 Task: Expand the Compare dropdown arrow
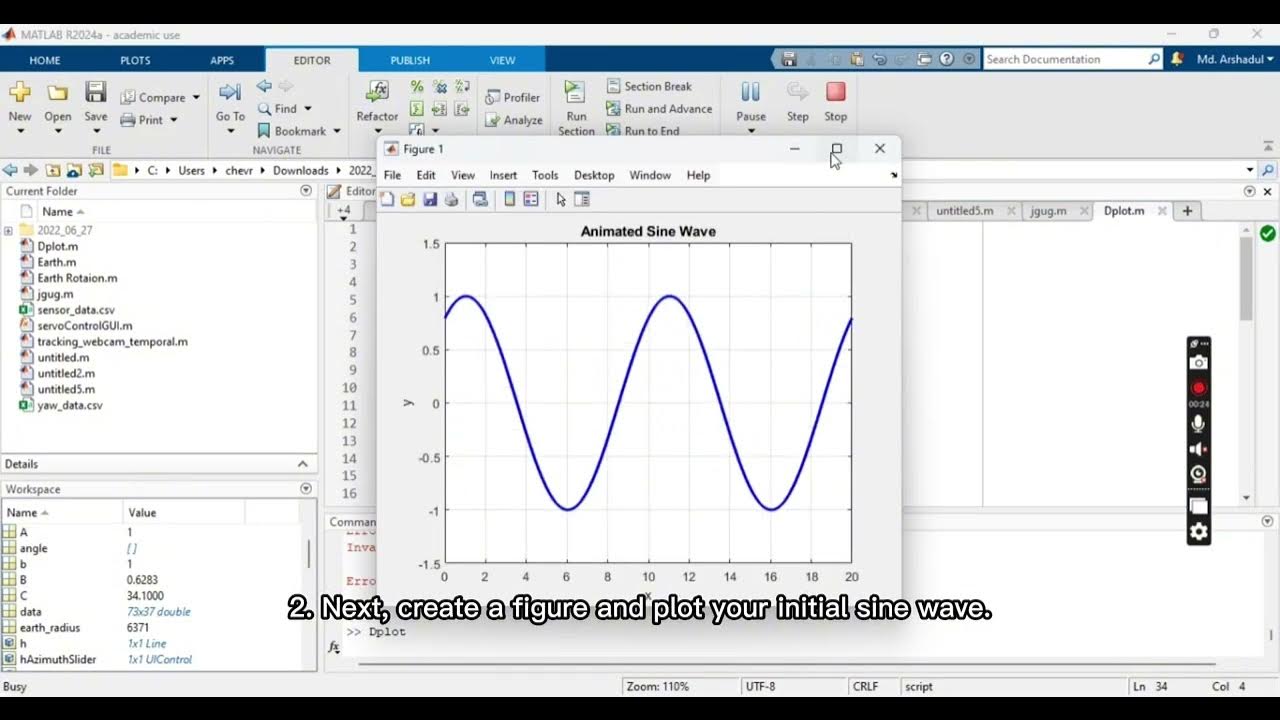[x=196, y=97]
